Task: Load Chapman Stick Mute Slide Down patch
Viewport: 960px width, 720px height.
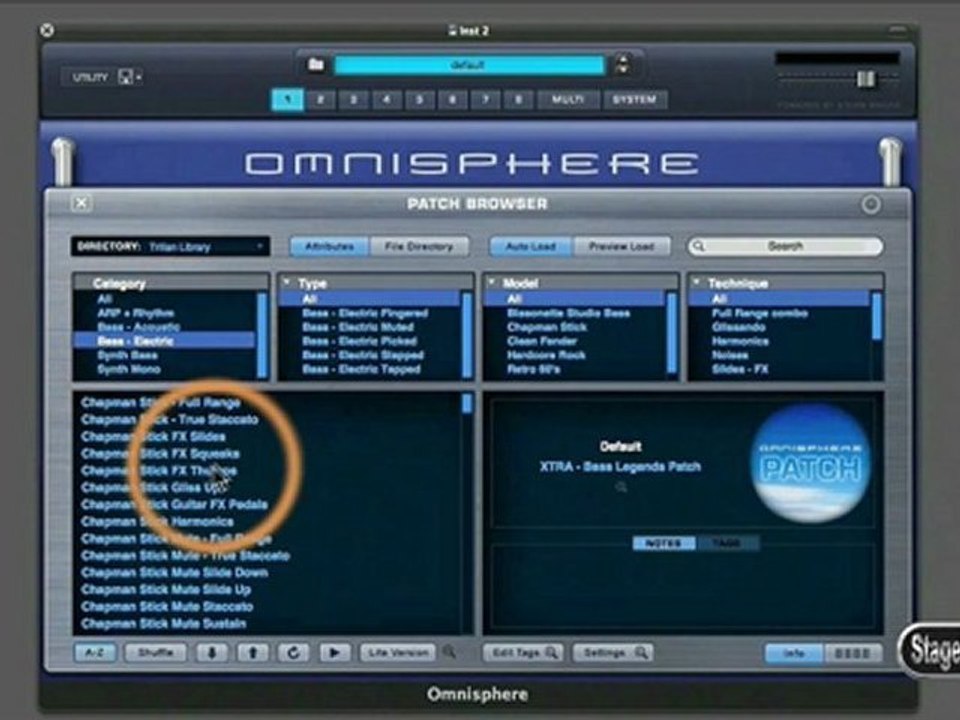Action: point(174,572)
